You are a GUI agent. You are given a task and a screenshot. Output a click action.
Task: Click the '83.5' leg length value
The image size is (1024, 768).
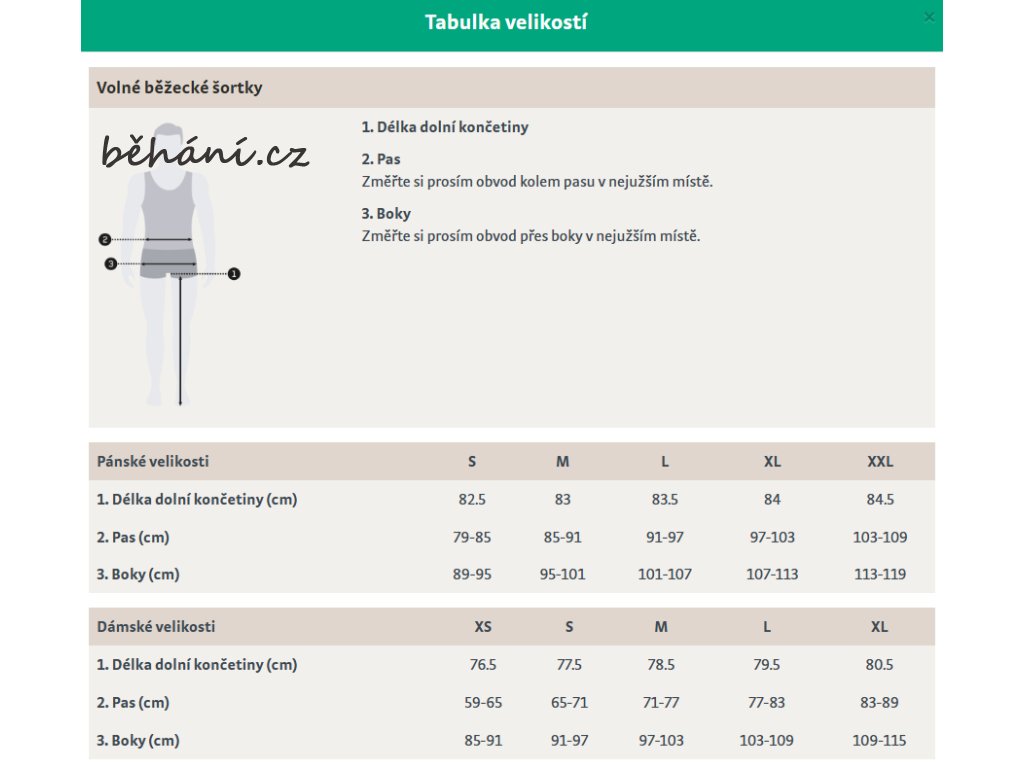pos(665,500)
